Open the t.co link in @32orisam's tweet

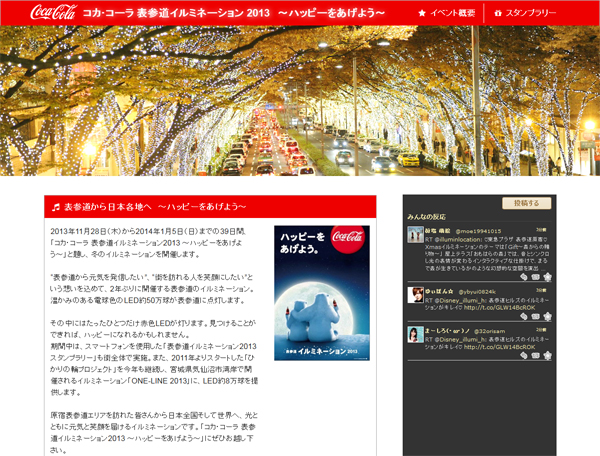(x=499, y=347)
